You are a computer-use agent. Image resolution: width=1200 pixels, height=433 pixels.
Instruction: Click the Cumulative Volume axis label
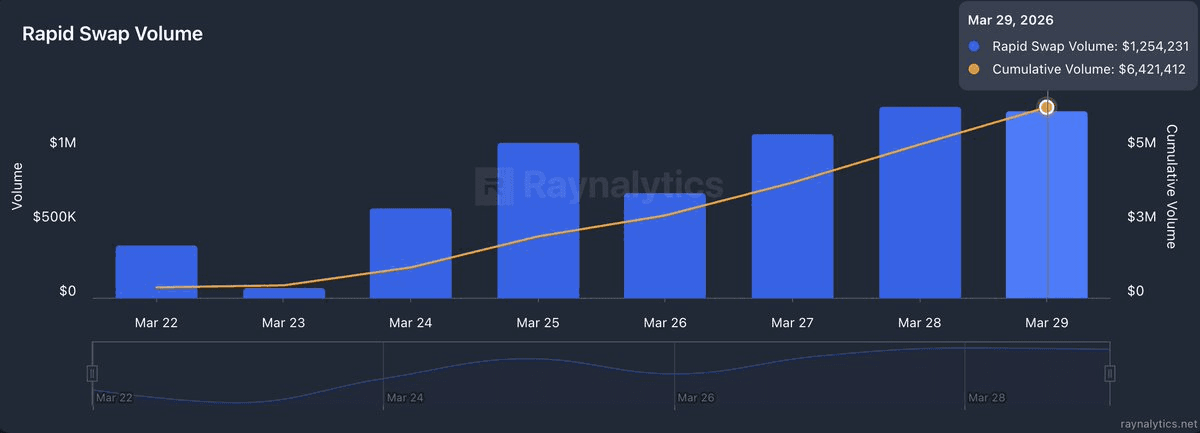coord(1172,186)
